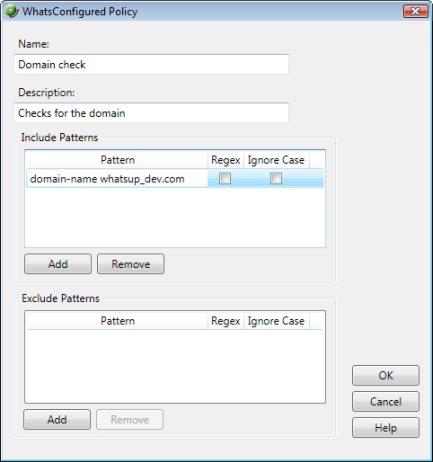The height and width of the screenshot is (462, 433).
Task: Open Help for the policy dialog
Action: click(386, 428)
